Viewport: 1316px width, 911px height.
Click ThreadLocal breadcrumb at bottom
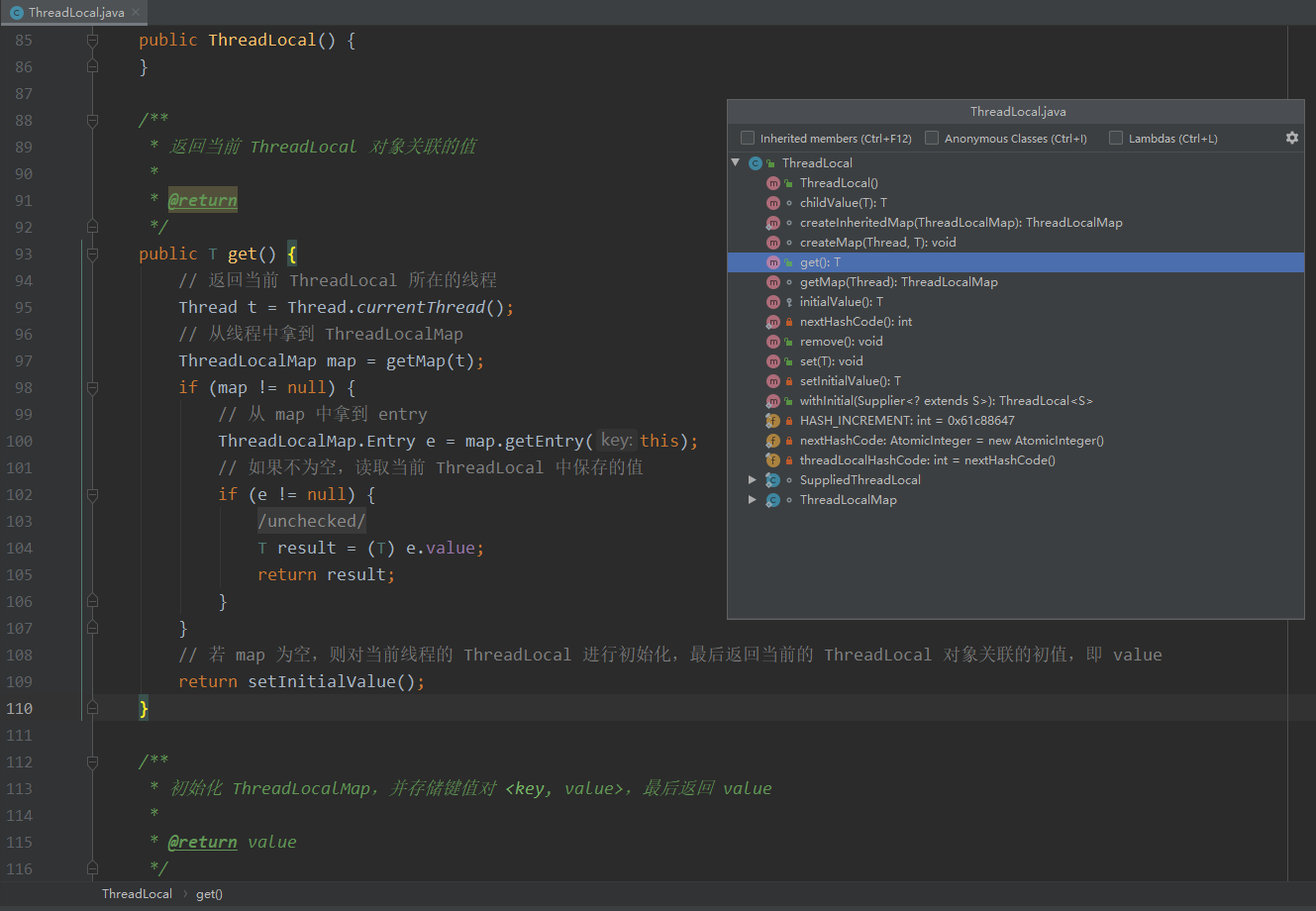click(137, 893)
